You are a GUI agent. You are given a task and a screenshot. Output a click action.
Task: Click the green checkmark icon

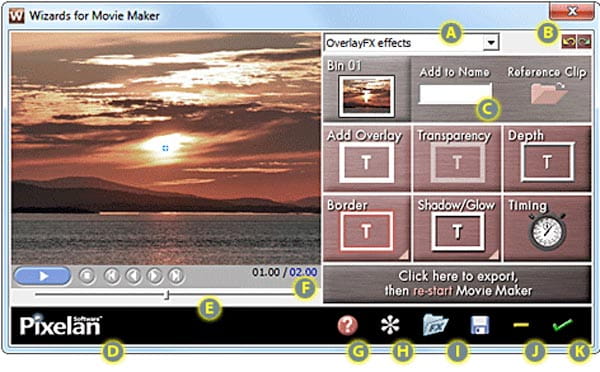563,325
